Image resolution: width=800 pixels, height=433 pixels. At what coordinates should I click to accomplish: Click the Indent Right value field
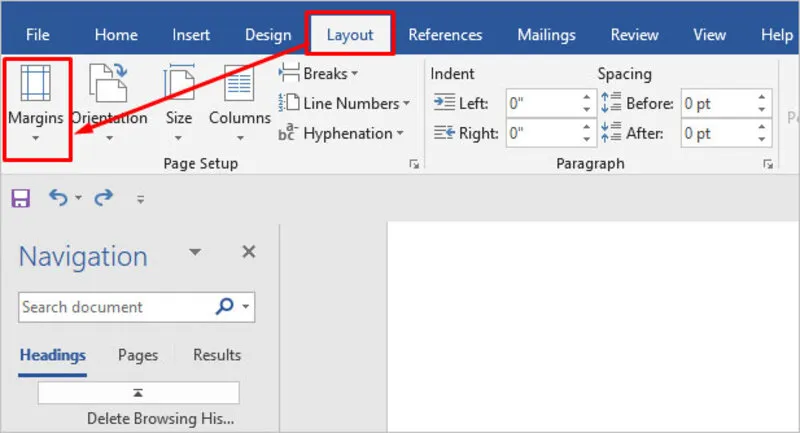point(543,133)
